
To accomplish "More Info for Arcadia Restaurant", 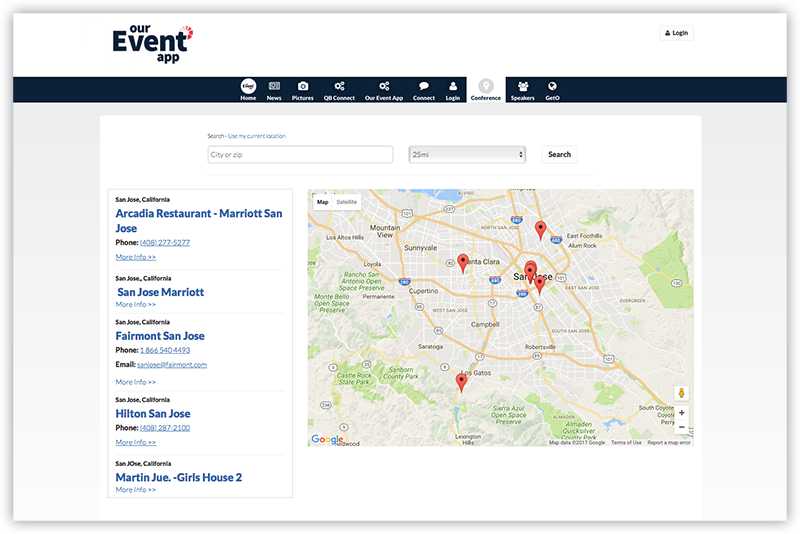I will (x=136, y=257).
